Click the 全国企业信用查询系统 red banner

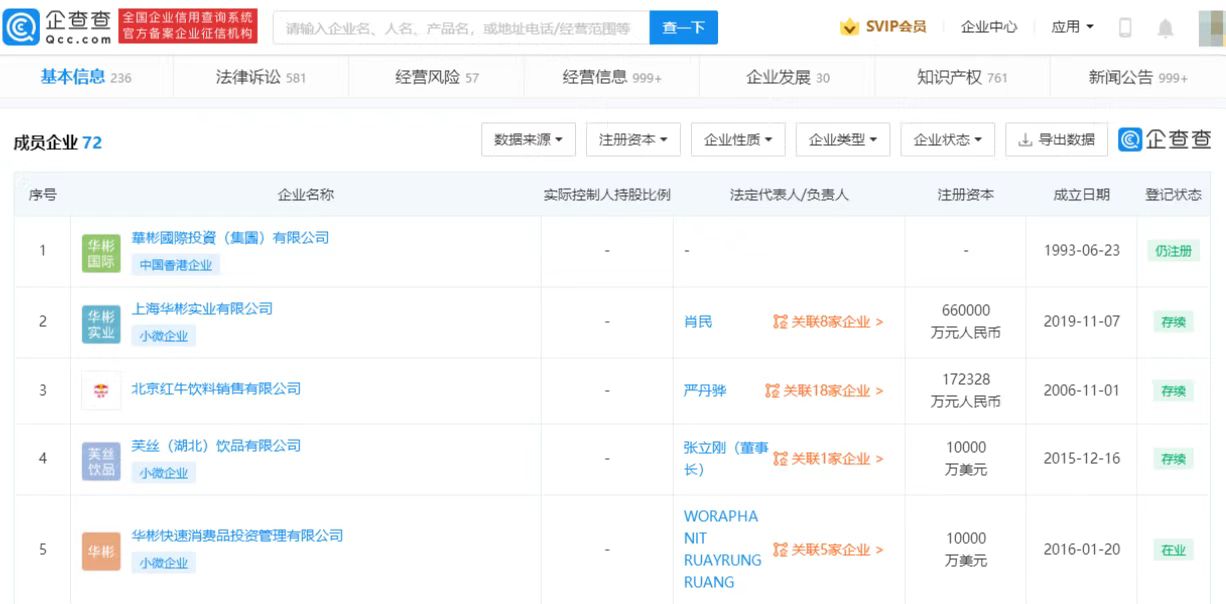(x=188, y=27)
